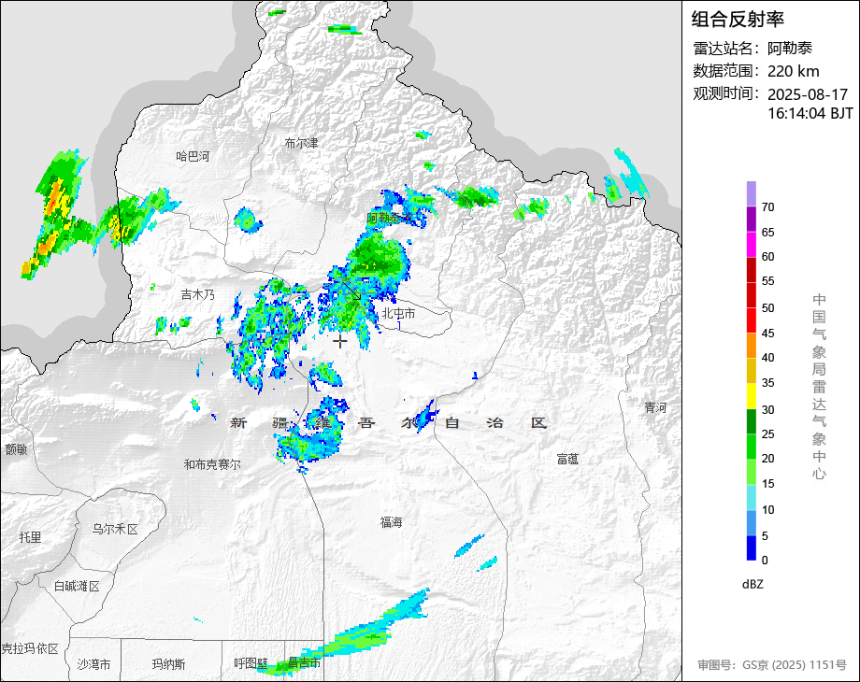Click the orange swatch of the color bar
This screenshot has width=860, height=682.
pyautogui.click(x=751, y=346)
